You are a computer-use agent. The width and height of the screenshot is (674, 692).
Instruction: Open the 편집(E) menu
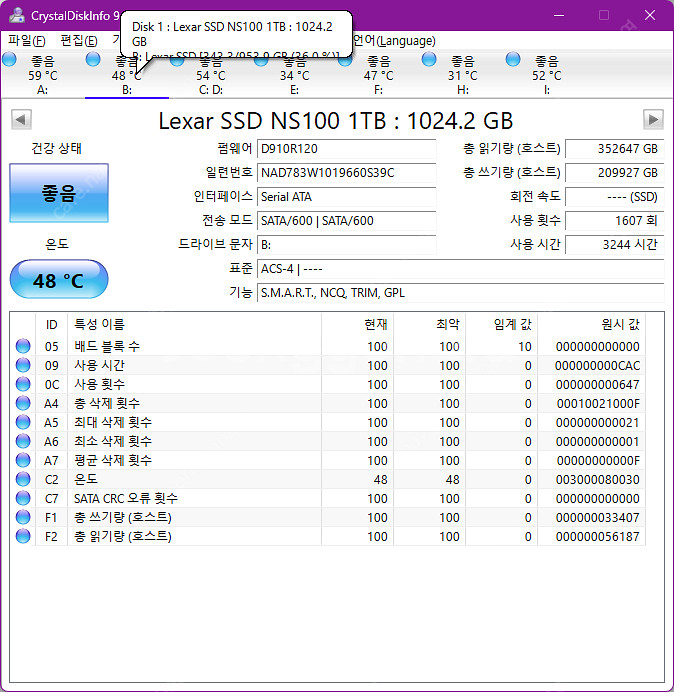pos(79,41)
